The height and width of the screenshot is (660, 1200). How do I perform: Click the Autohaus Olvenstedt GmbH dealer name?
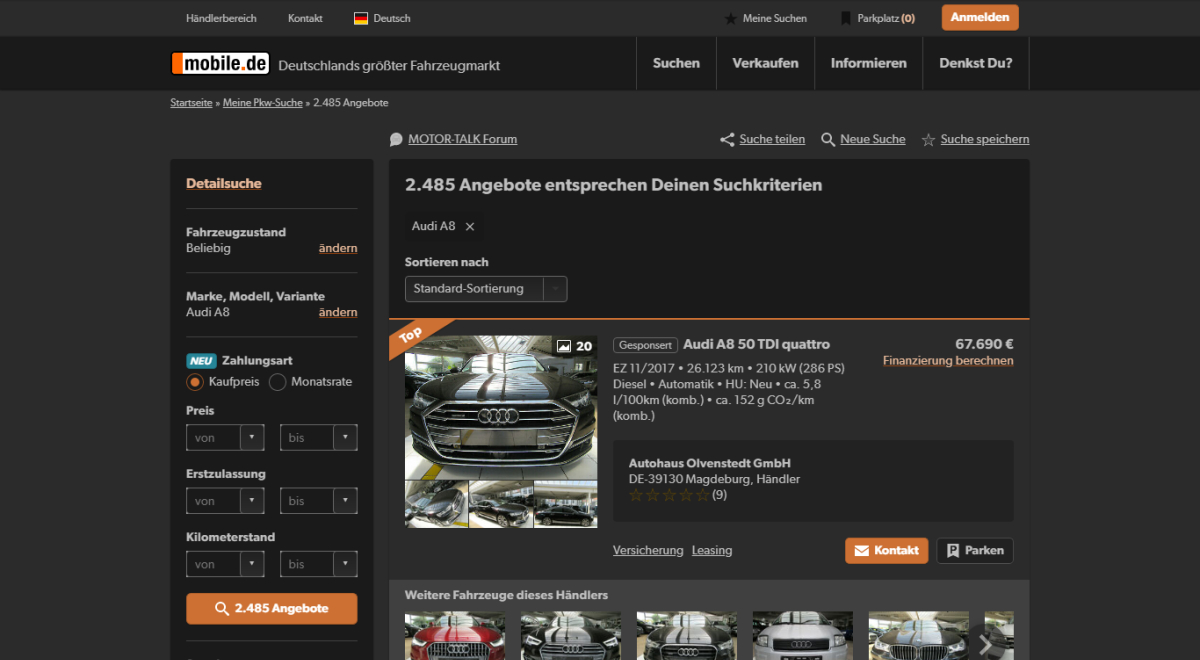[x=710, y=463]
